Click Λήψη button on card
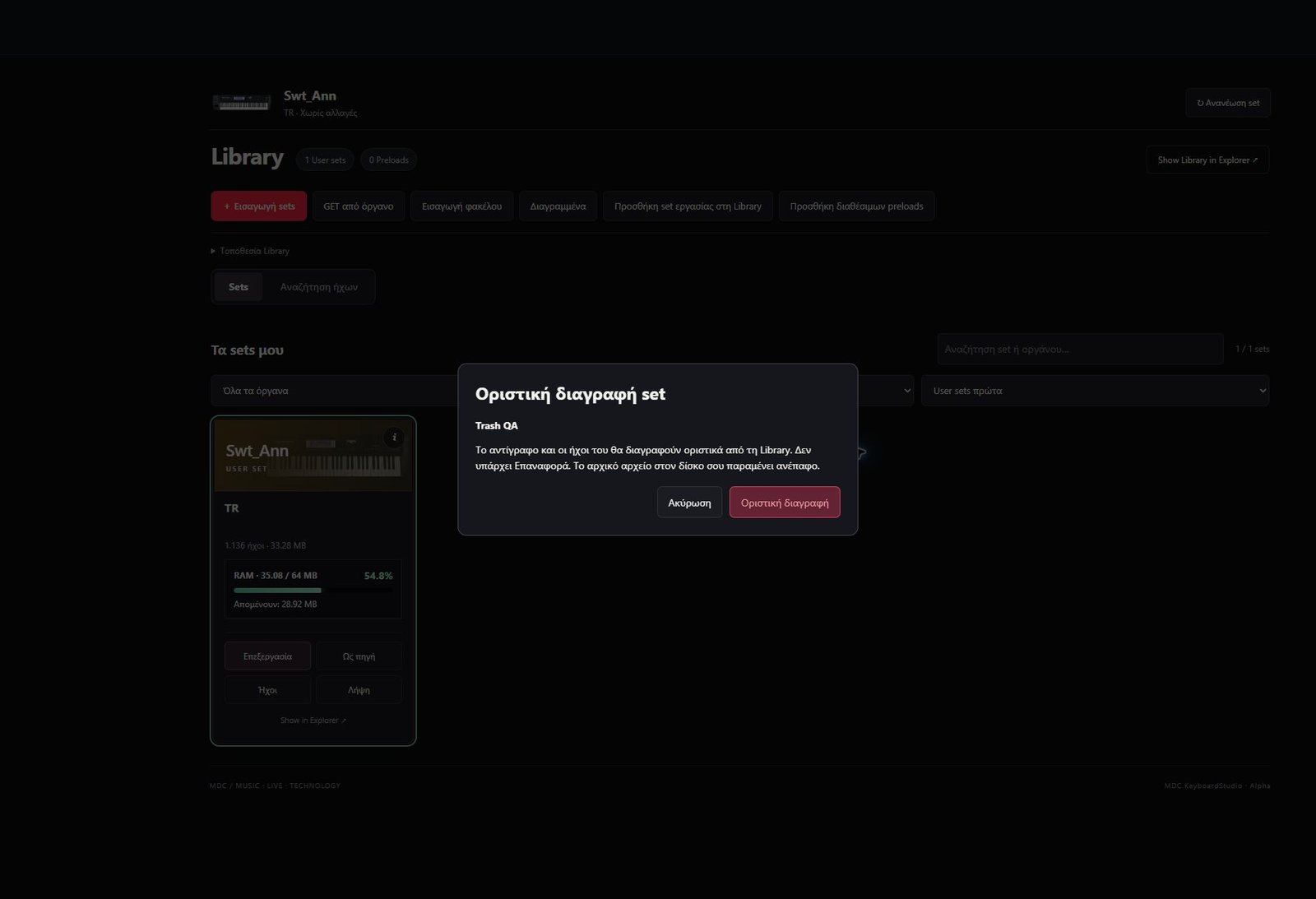This screenshot has height=899, width=1316. pyautogui.click(x=359, y=690)
